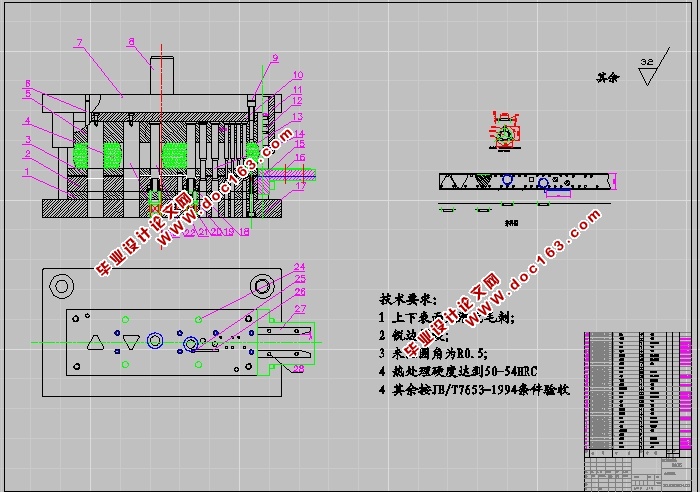Click the R0.5 fillet requirement line
Screen dimensions: 700x492
(433, 354)
